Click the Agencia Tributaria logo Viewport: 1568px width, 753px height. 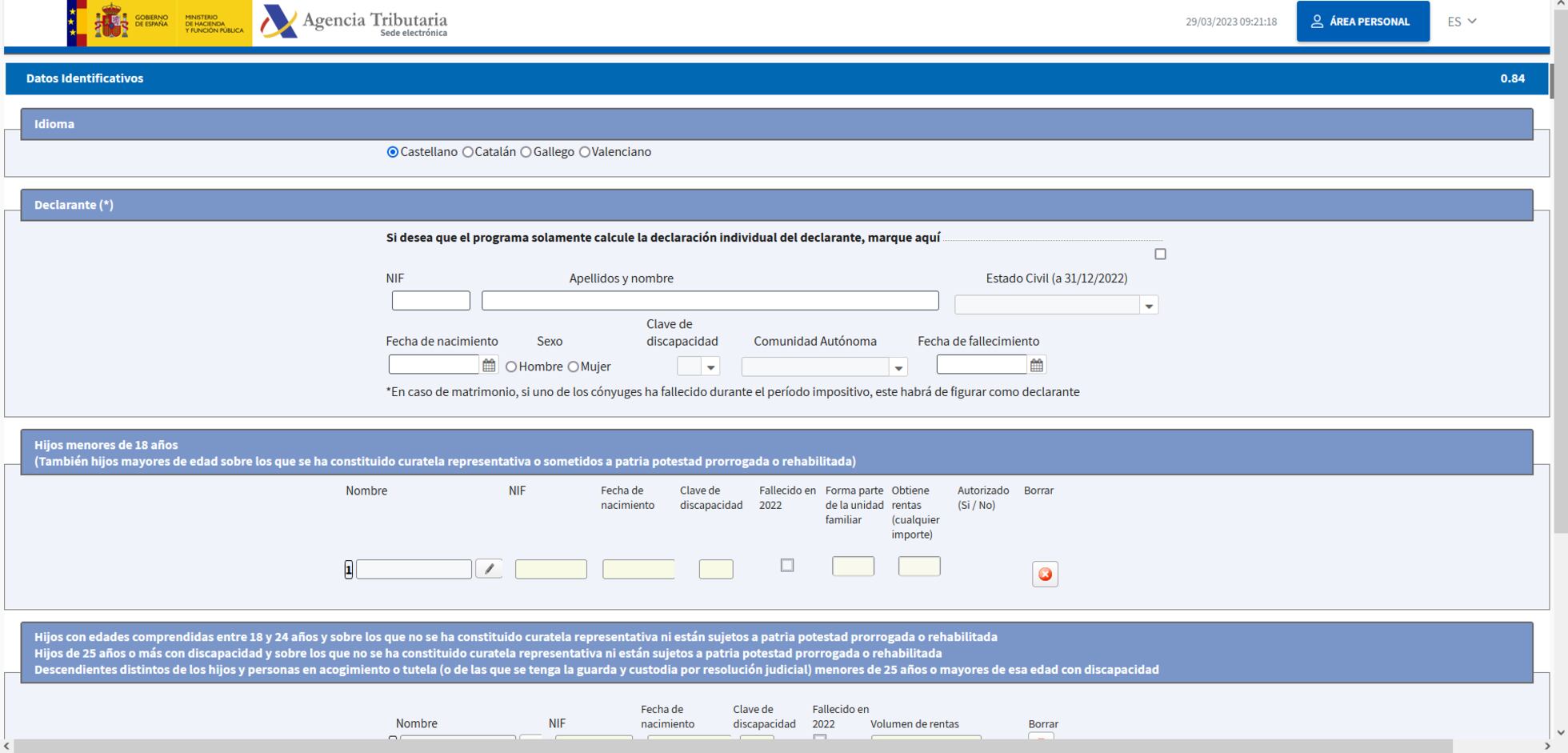(x=354, y=22)
